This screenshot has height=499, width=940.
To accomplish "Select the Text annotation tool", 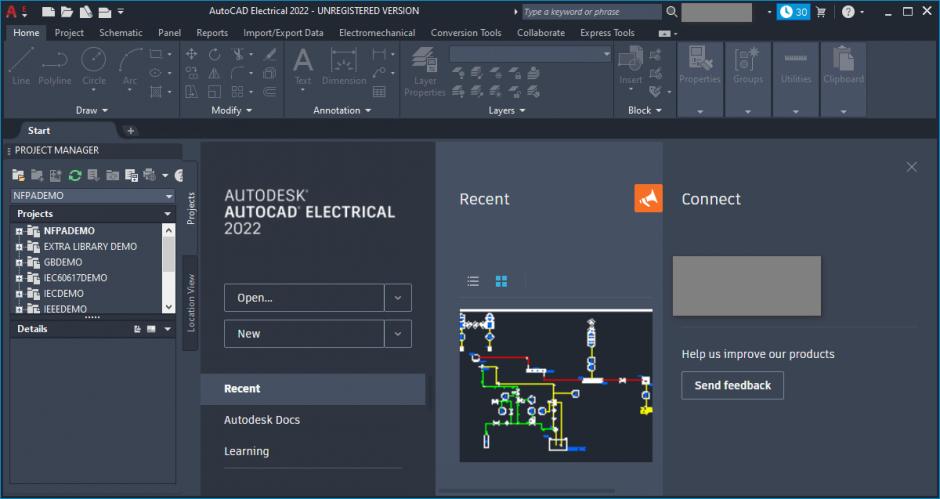I will point(303,67).
